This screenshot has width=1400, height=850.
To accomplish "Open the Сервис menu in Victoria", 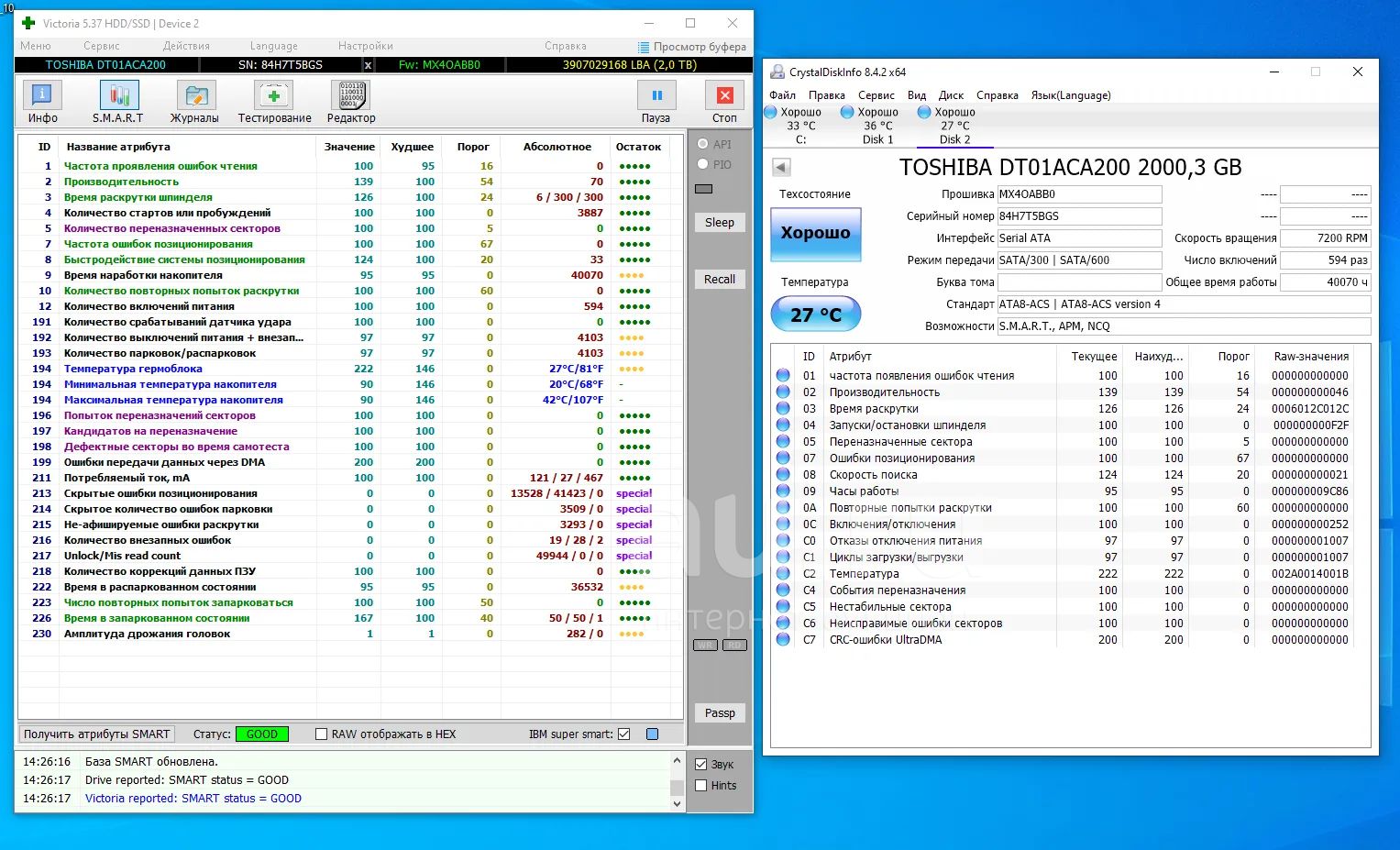I will coord(102,46).
